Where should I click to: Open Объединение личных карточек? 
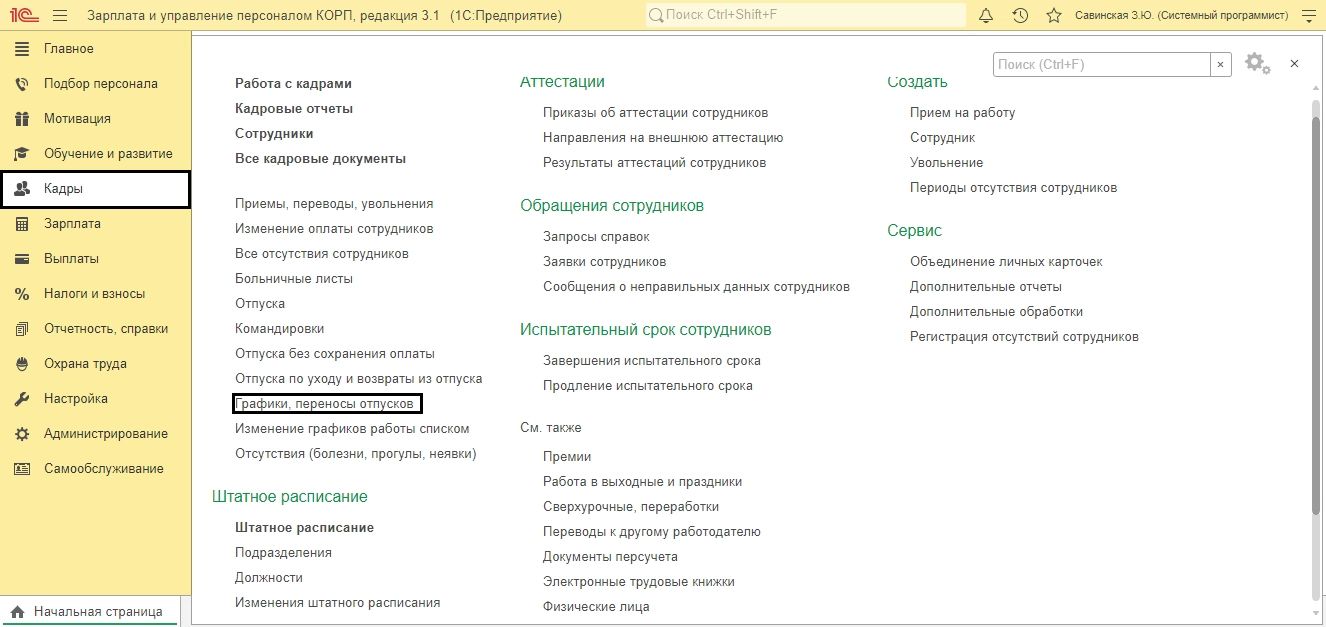point(1006,262)
